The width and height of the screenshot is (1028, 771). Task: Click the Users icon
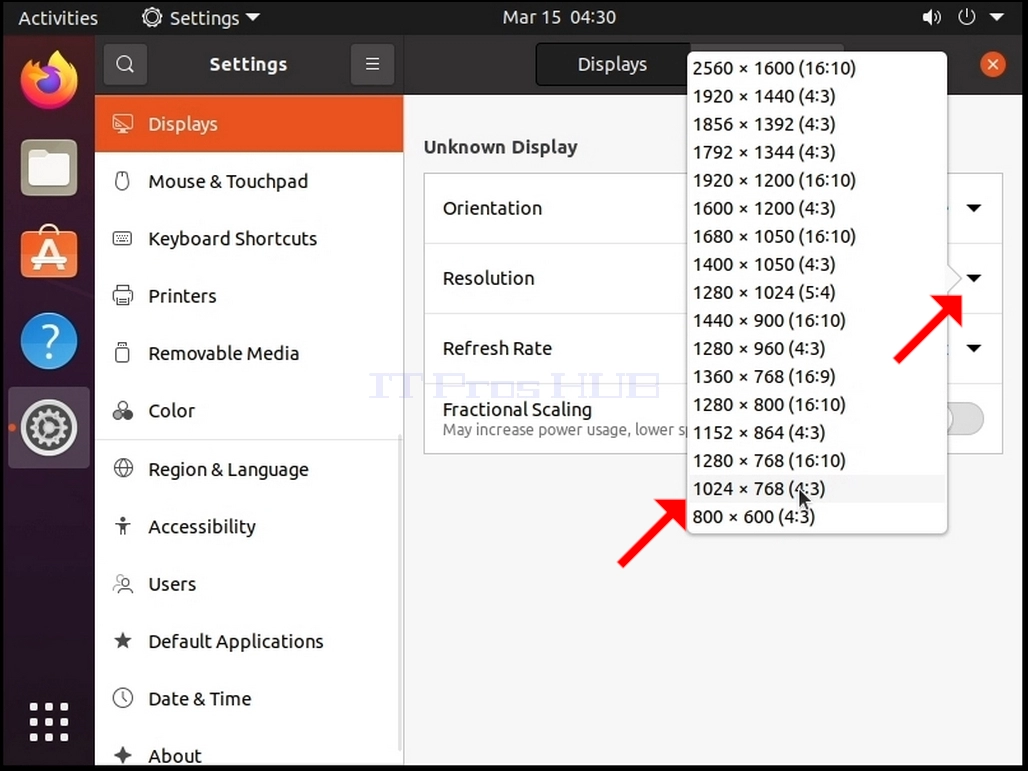coord(123,583)
